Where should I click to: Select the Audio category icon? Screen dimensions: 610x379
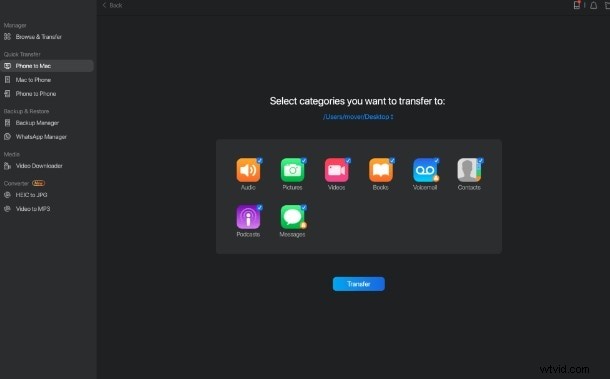[248, 170]
